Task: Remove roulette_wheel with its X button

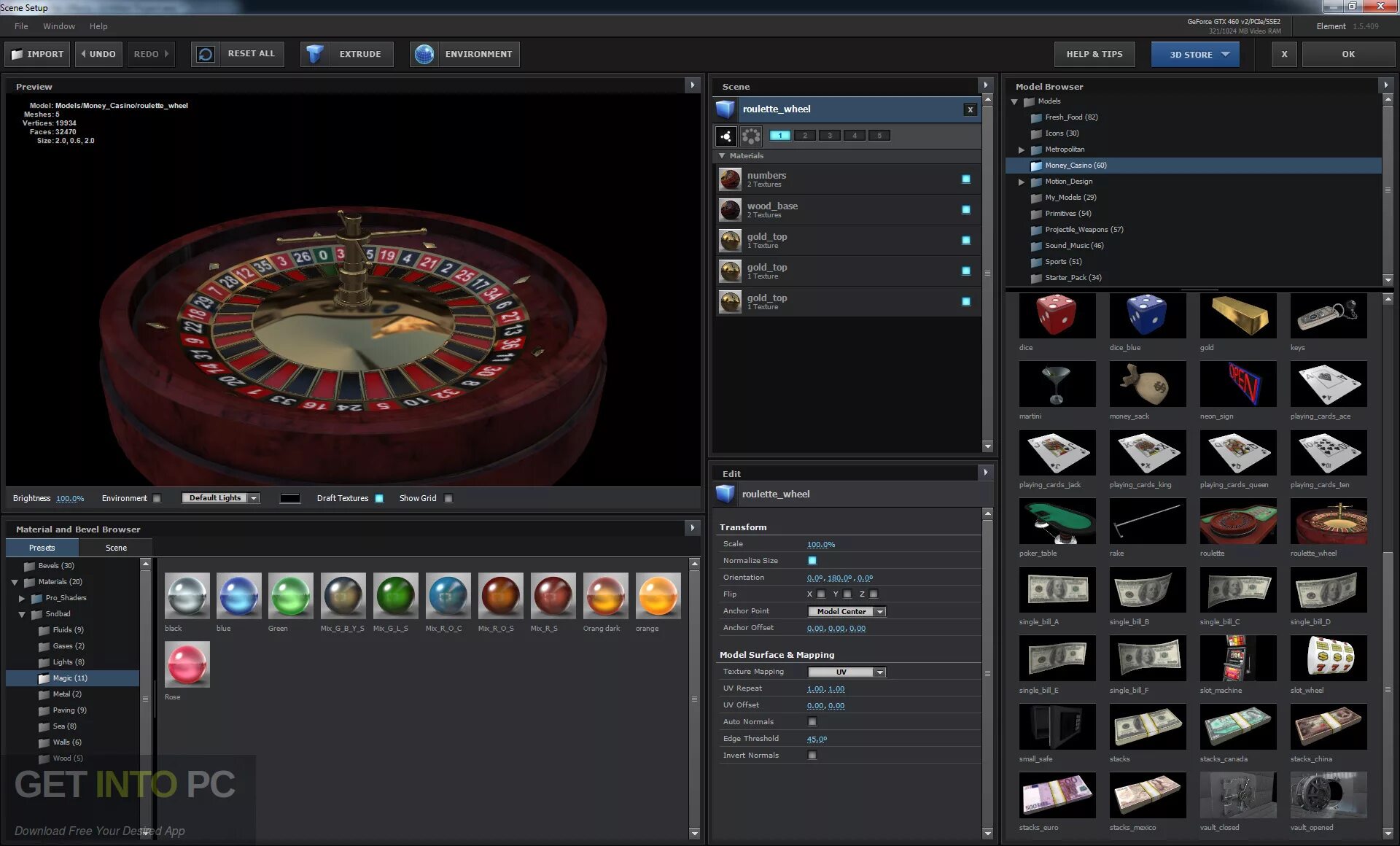Action: 970,109
